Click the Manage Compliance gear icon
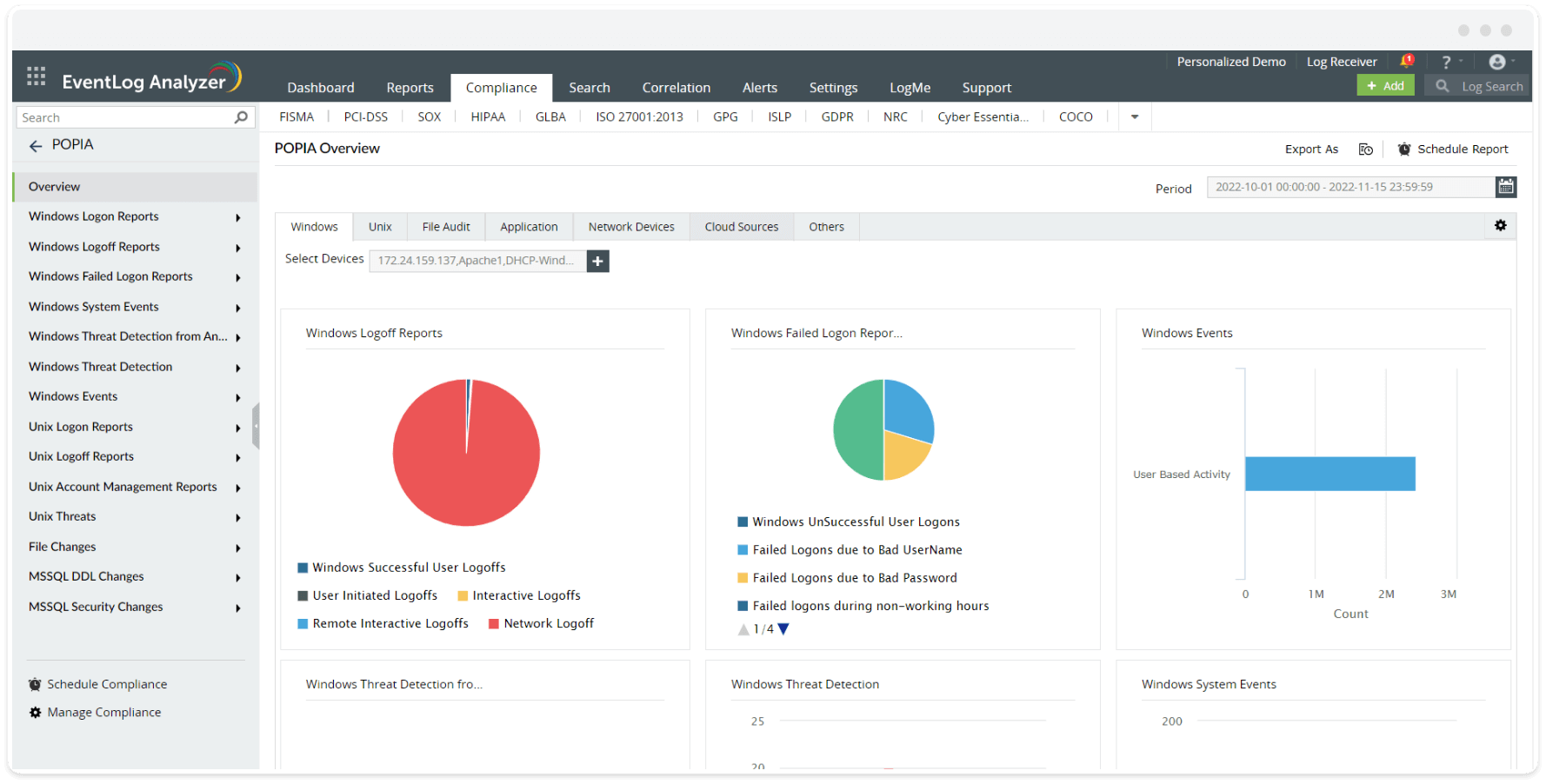This screenshot has height=784, width=1546. tap(35, 713)
